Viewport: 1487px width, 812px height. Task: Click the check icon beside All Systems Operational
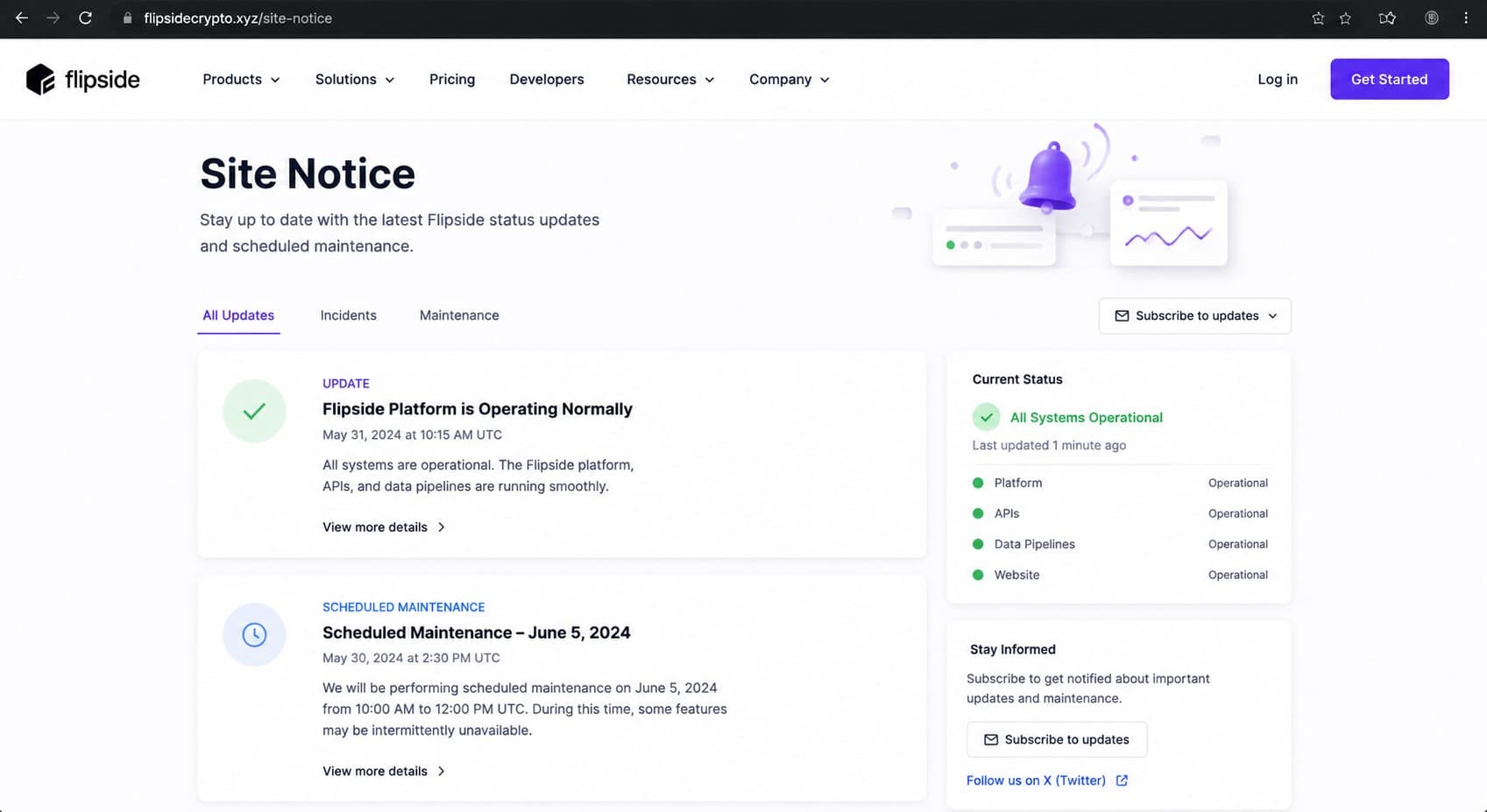coord(986,417)
